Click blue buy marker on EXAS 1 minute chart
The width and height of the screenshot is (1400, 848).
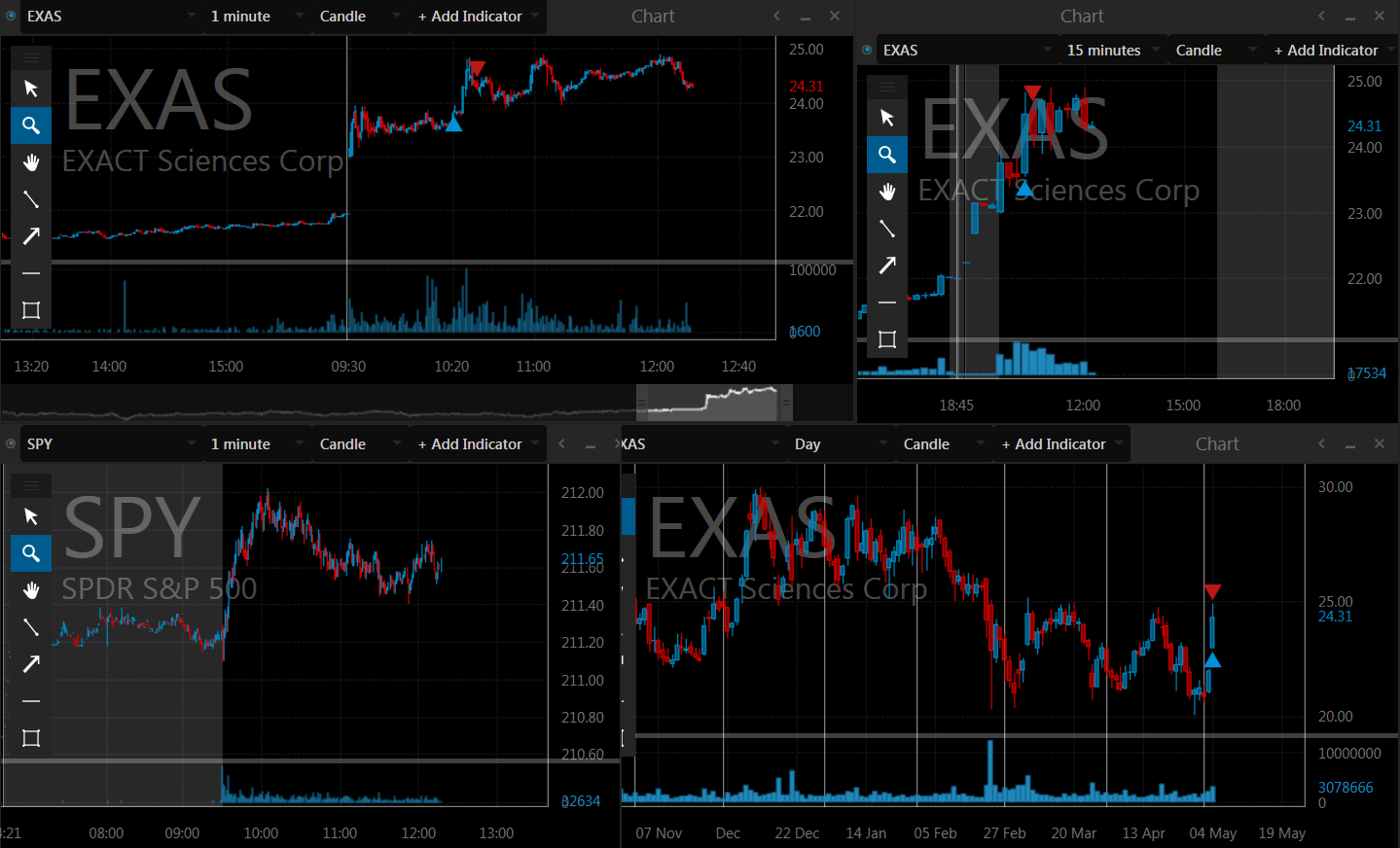(453, 124)
